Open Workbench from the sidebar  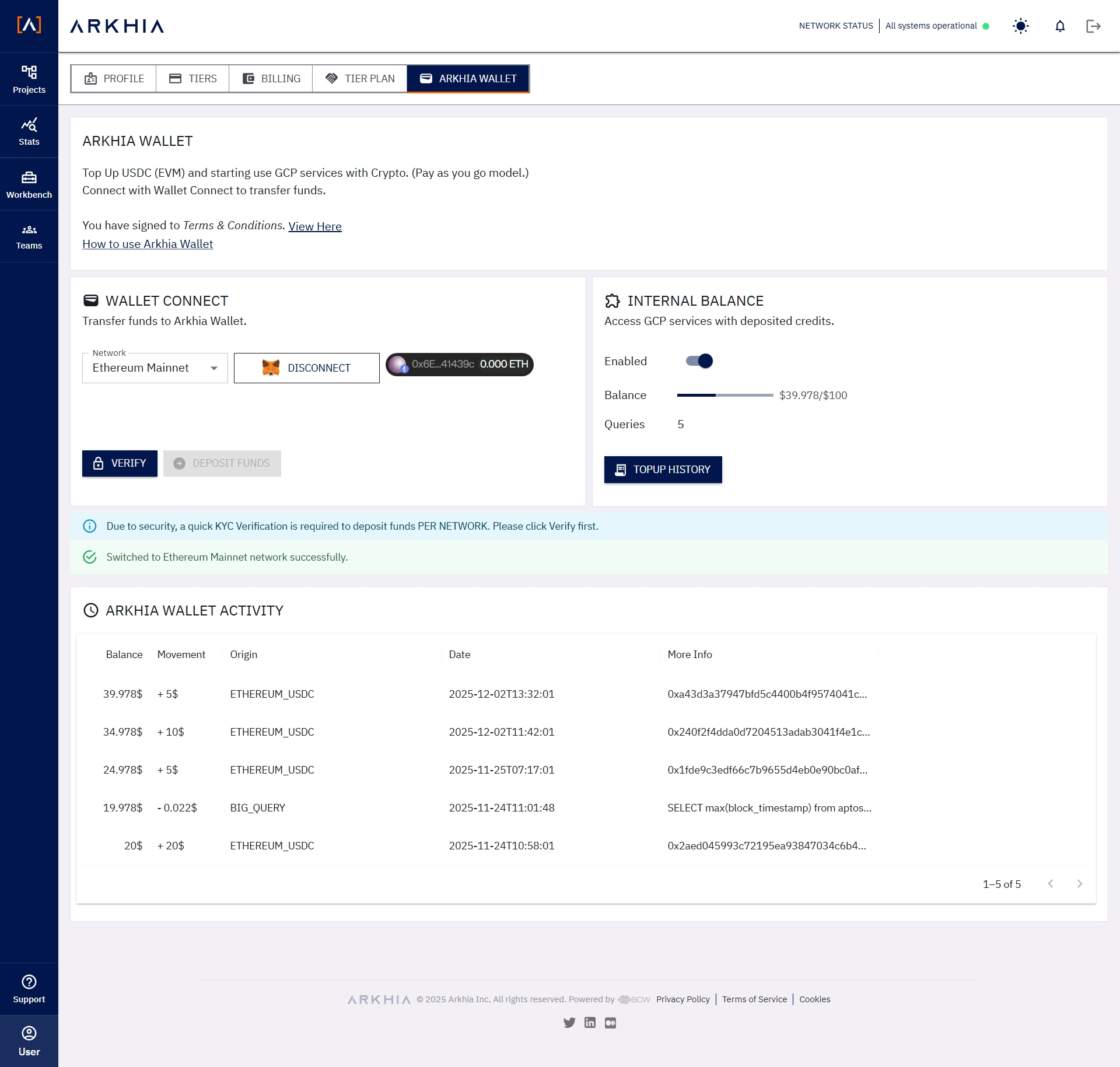pyautogui.click(x=29, y=184)
